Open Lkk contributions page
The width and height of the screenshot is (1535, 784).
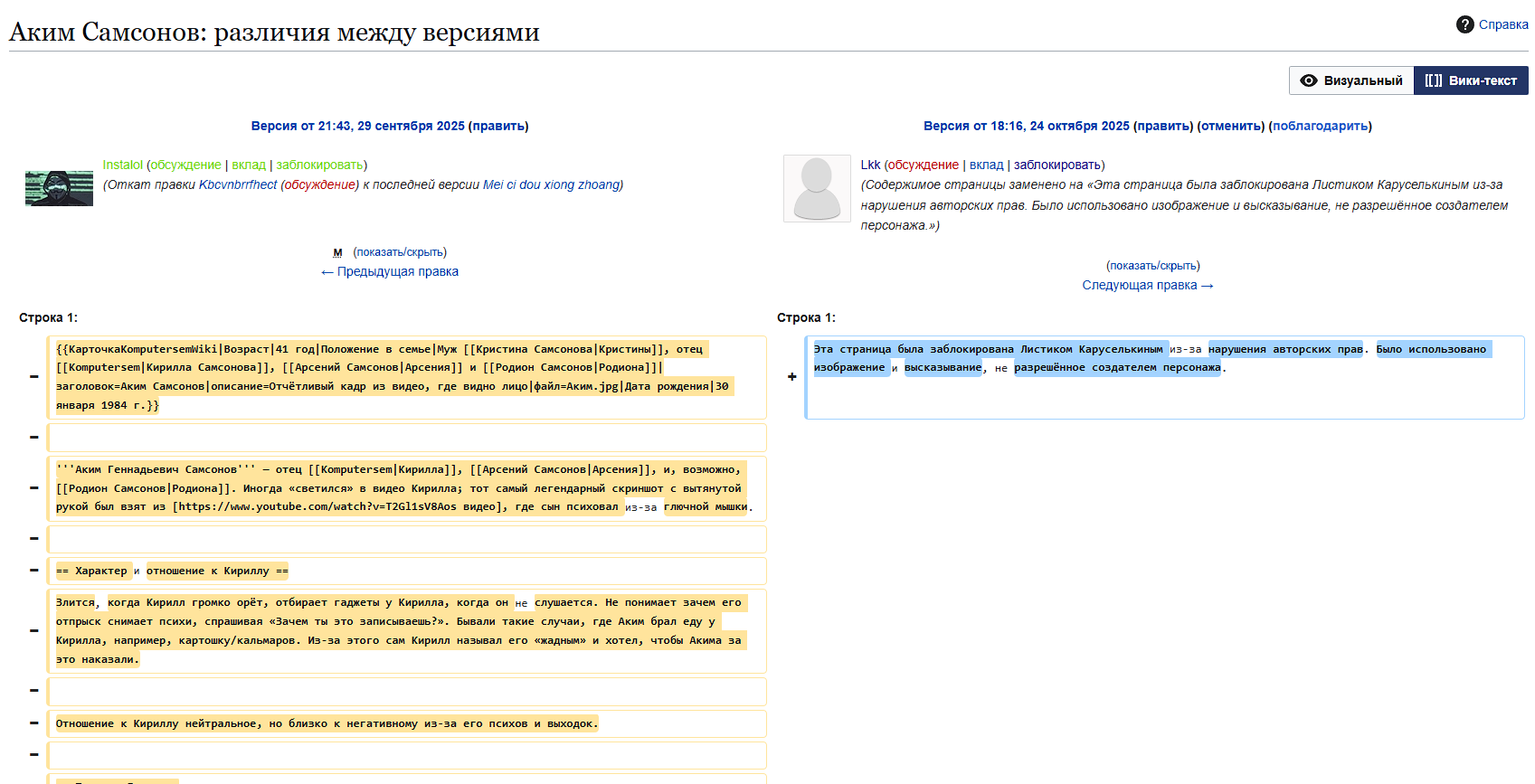click(986, 165)
